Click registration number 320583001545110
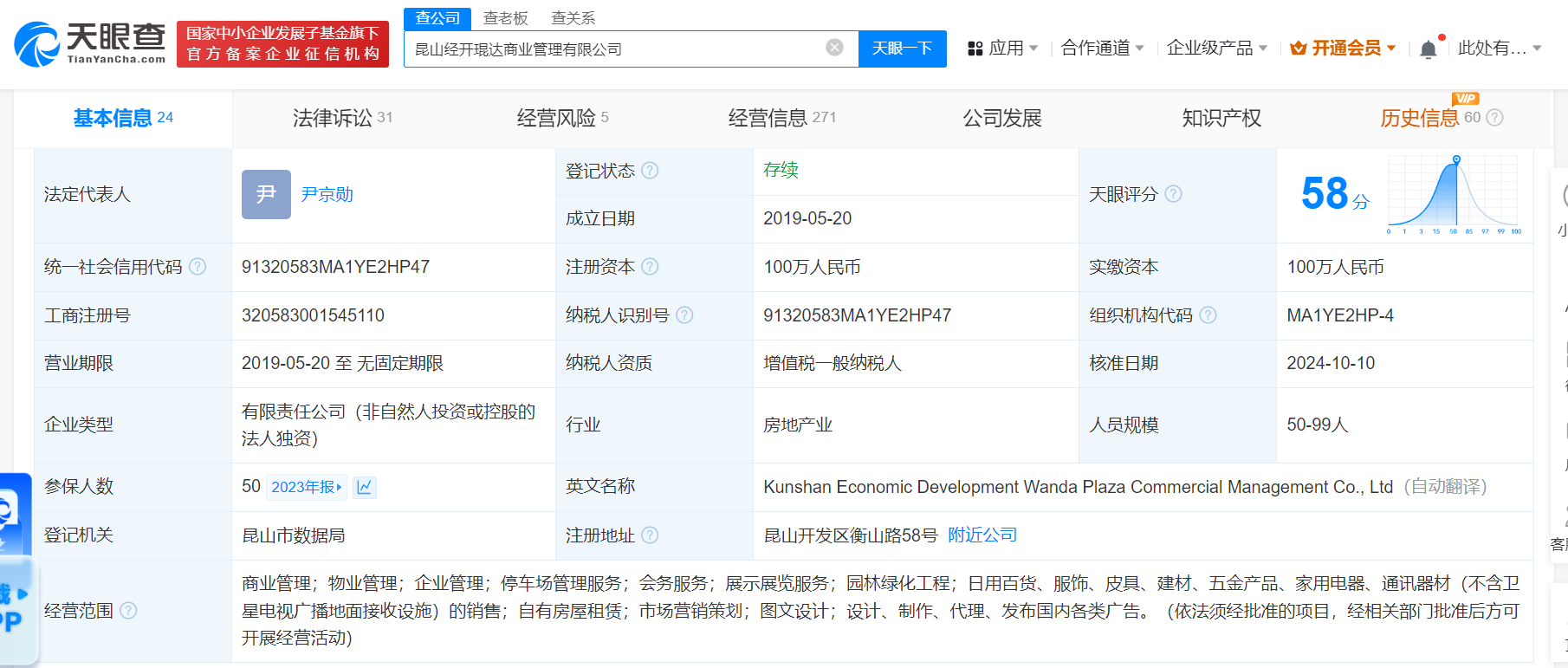This screenshot has height=668, width=1568. tap(313, 315)
